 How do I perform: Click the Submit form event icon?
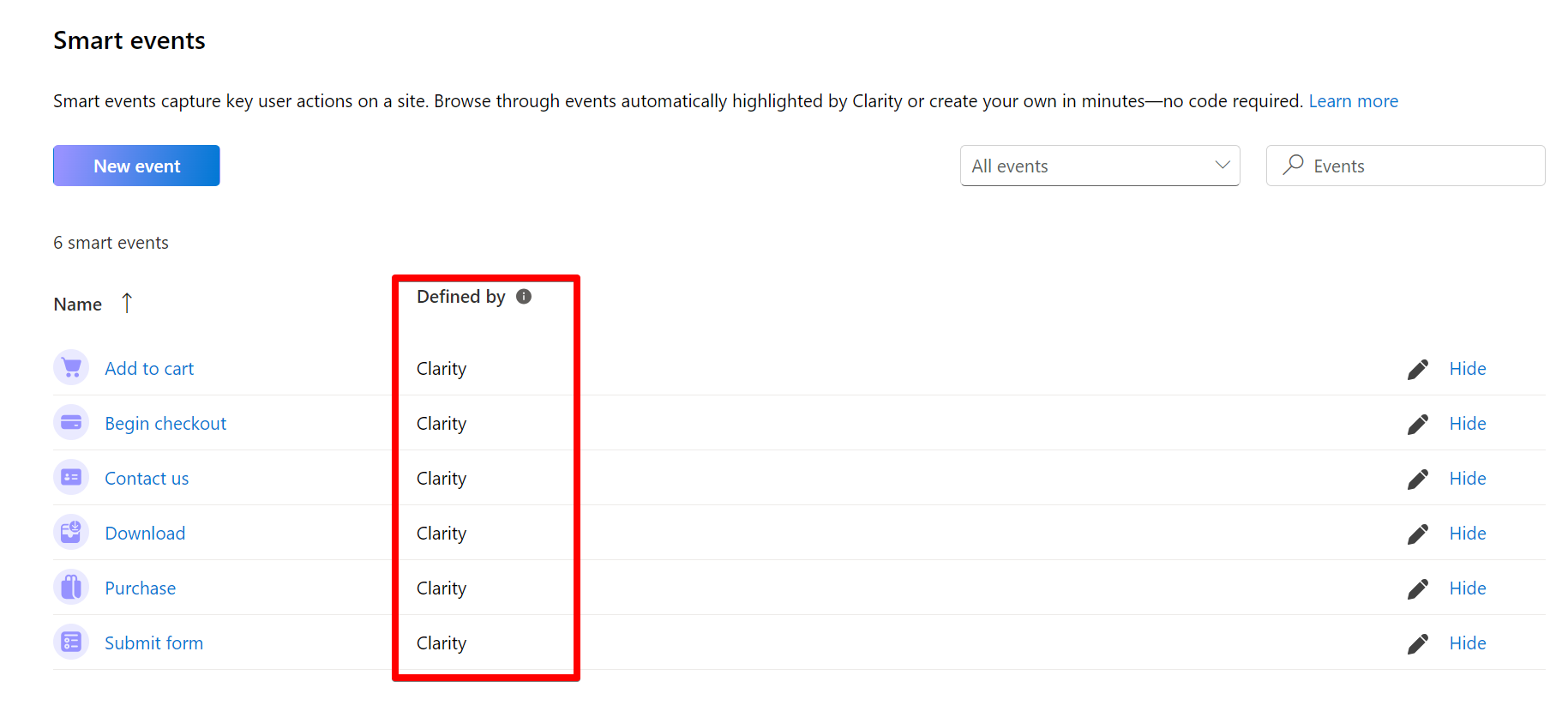[x=70, y=642]
